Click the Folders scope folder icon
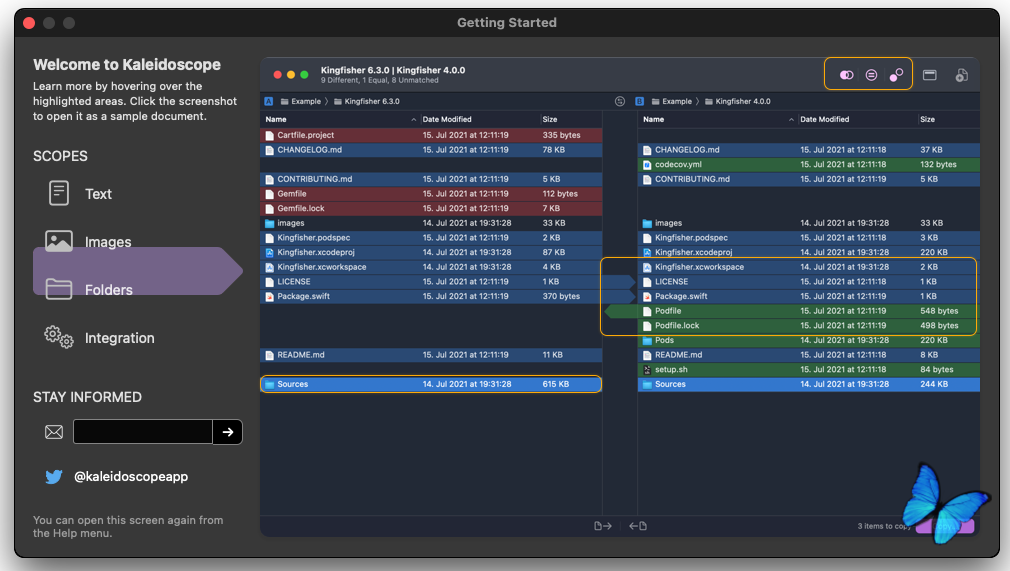 click(59, 289)
